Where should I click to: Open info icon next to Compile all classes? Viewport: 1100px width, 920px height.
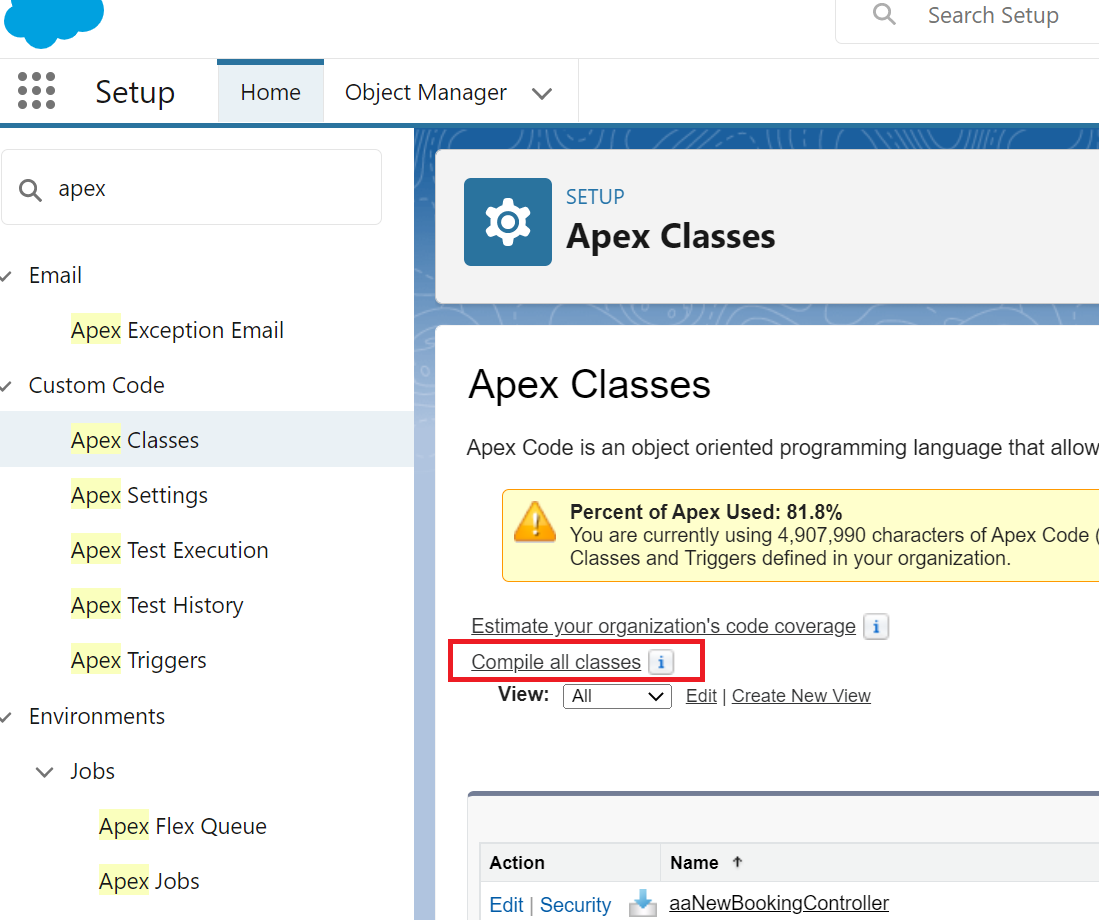(x=661, y=662)
